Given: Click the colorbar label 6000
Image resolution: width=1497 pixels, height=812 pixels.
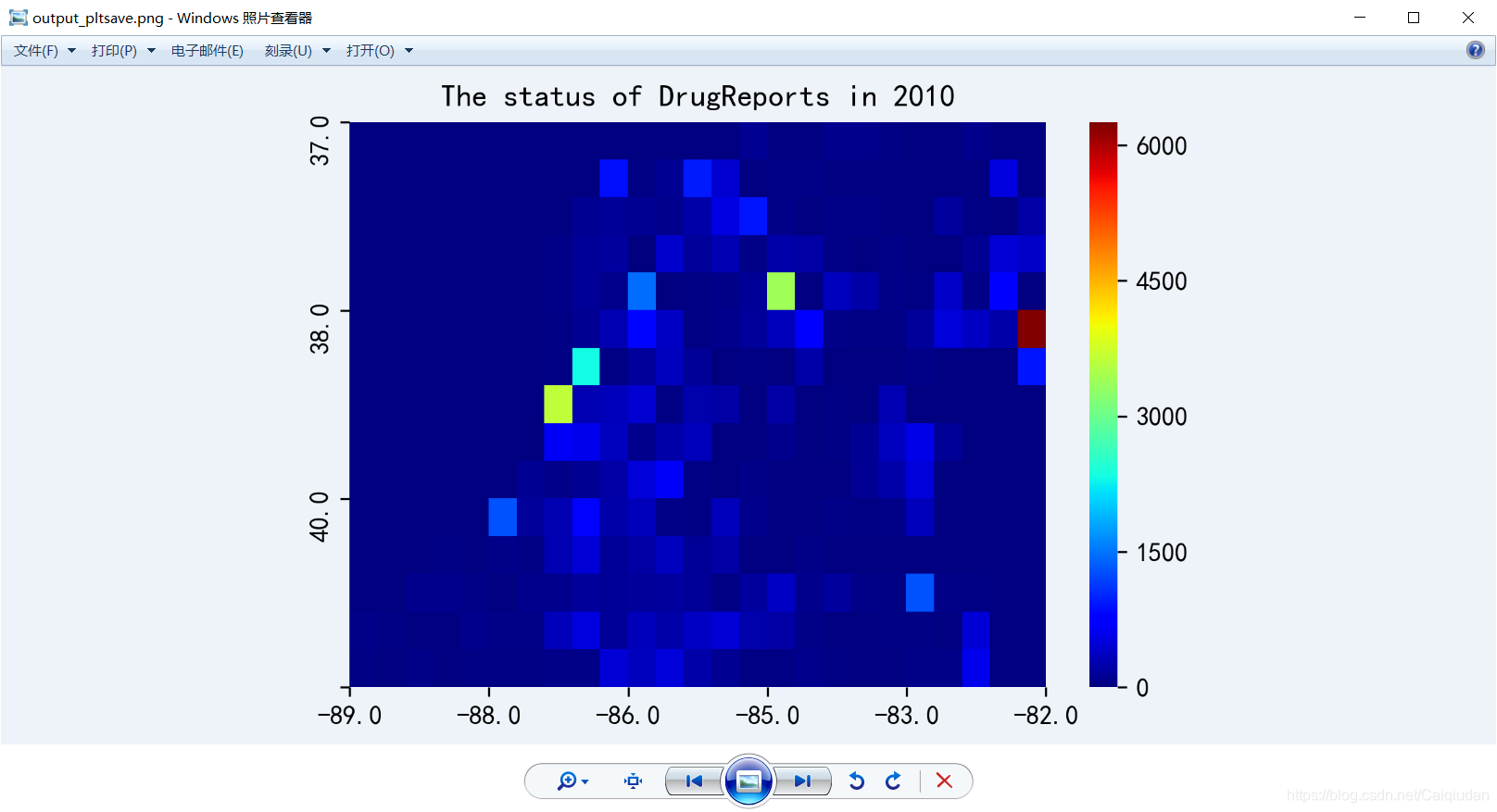Looking at the screenshot, I should (x=1162, y=146).
